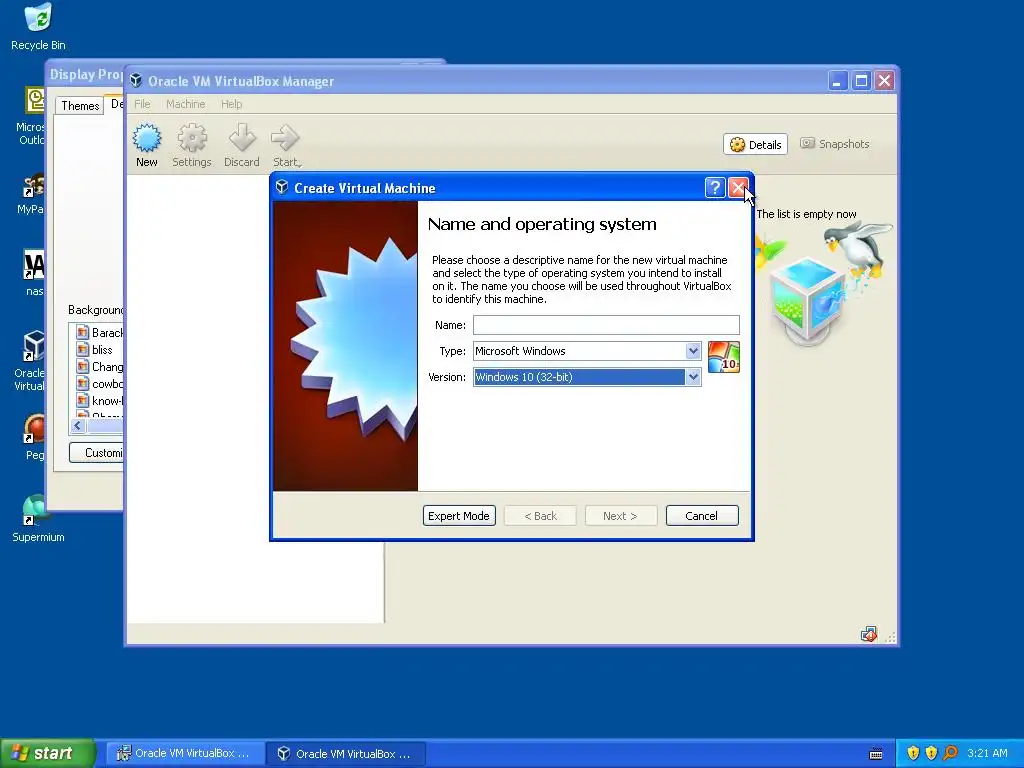Switch to second Oracle VM VirtualBox taskbar item
The height and width of the screenshot is (768, 1024).
(x=345, y=753)
